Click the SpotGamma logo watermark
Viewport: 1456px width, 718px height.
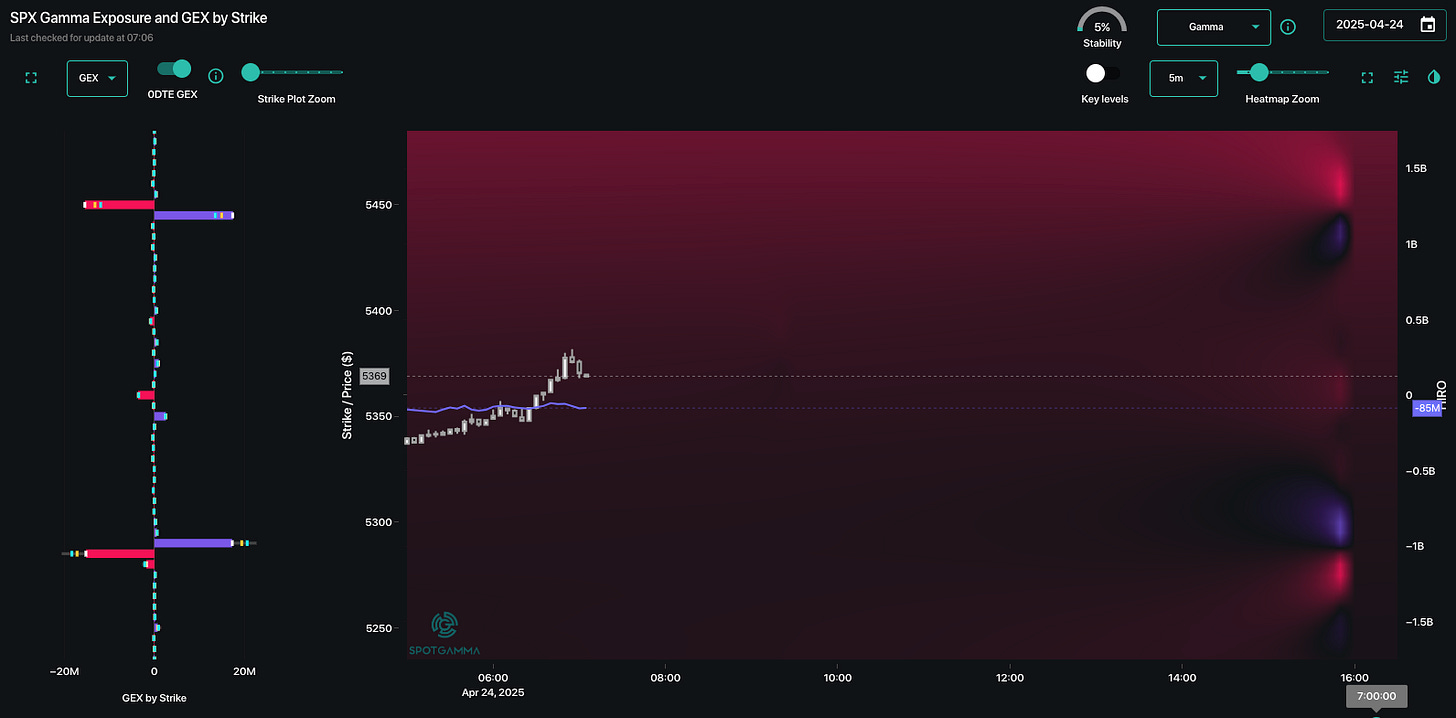point(444,633)
